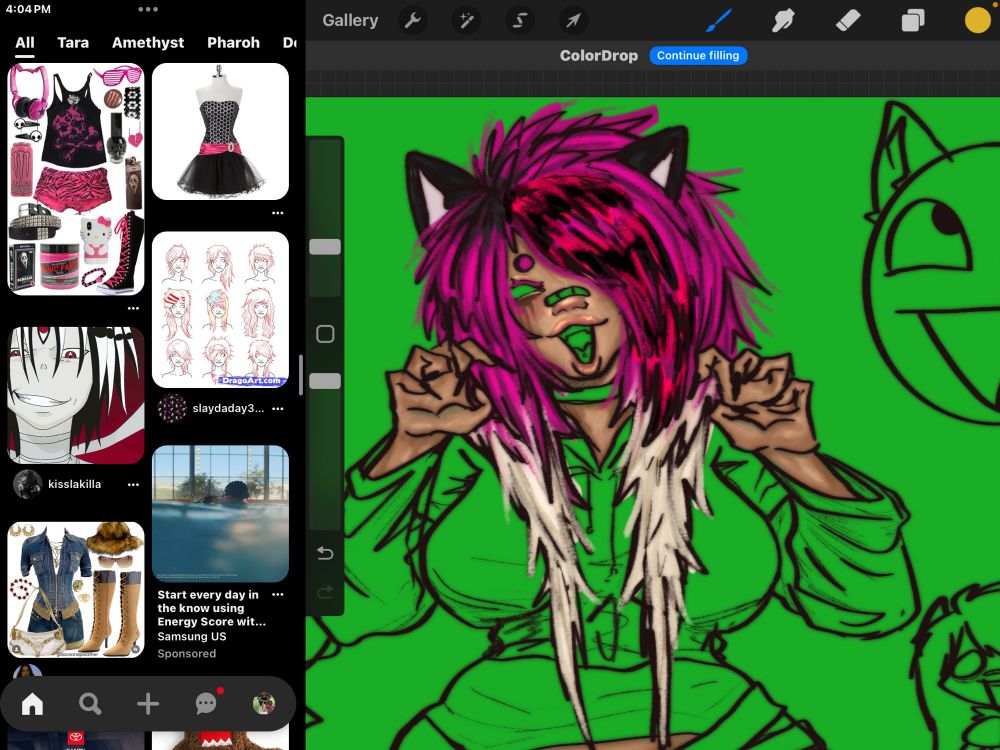Screen dimensions: 1000x750
Task: Open profile avatar in Pinterest nav bar
Action: click(263, 704)
